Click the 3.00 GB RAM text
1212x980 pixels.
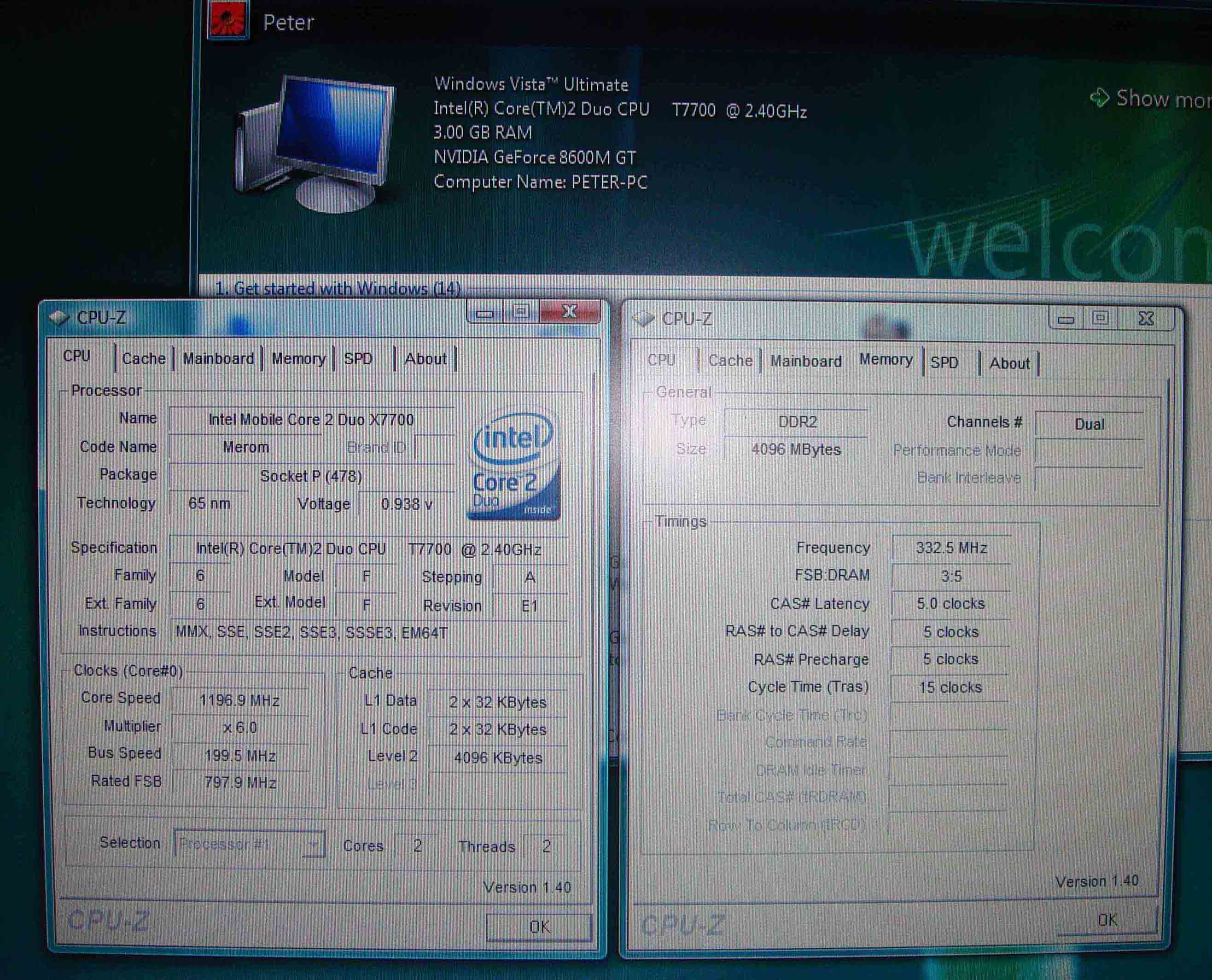[x=483, y=132]
